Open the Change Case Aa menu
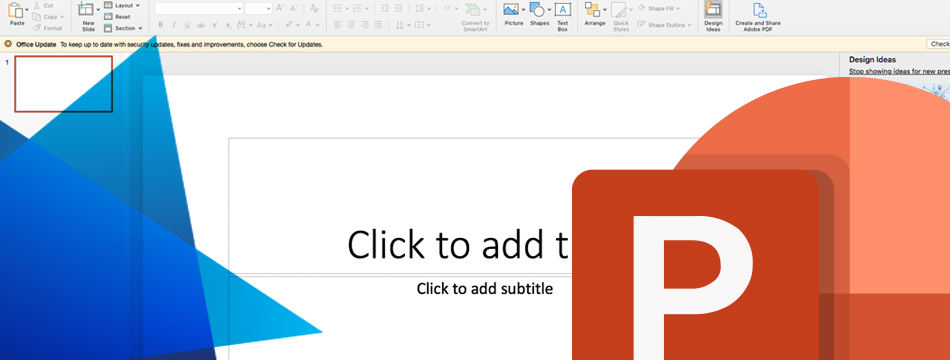950x360 pixels. (264, 25)
